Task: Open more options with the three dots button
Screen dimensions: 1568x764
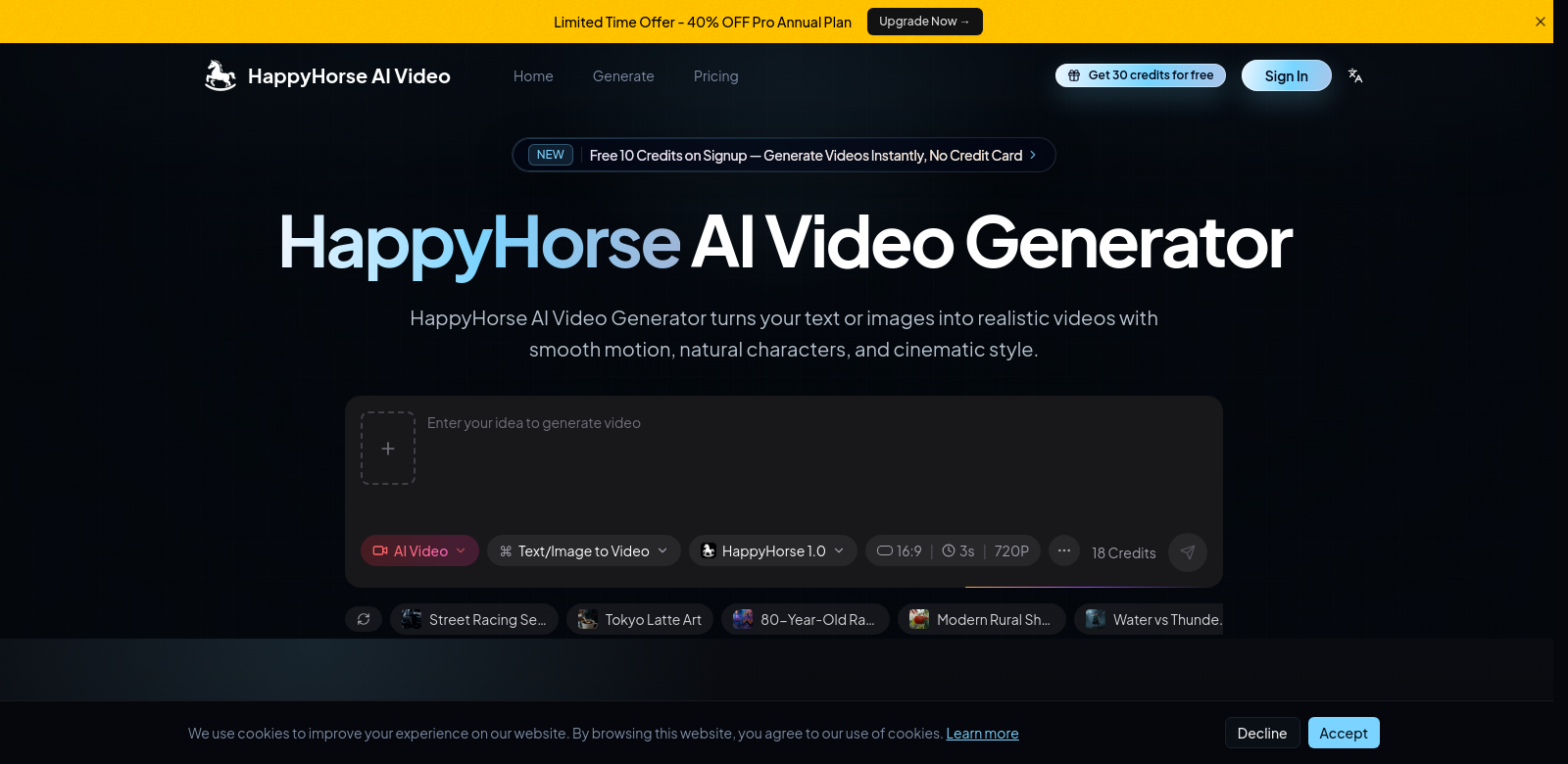Action: [x=1064, y=550]
